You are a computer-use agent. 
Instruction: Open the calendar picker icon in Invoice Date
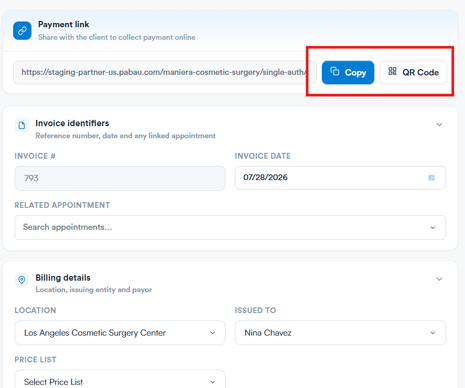[x=431, y=178]
